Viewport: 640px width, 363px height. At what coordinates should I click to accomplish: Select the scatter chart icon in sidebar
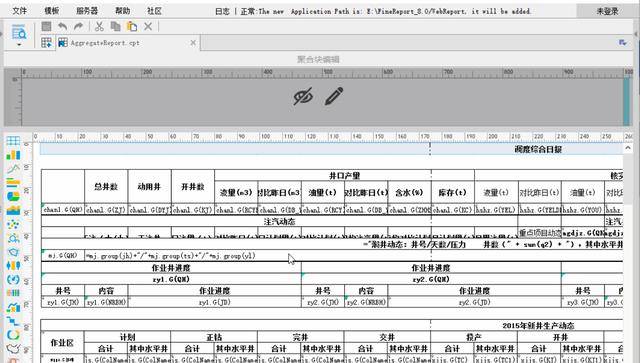[x=13, y=224]
